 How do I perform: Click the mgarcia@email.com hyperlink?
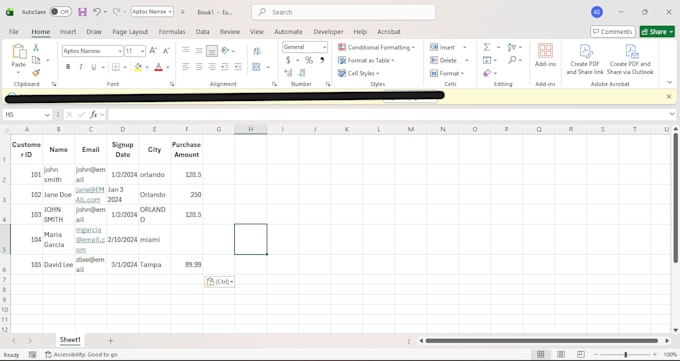[90, 240]
